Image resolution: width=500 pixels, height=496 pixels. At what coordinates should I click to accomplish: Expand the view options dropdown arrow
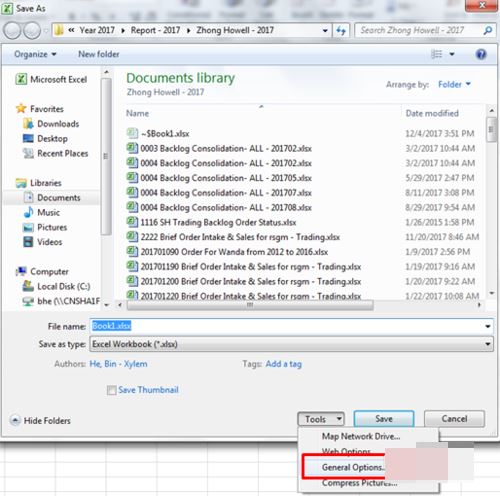pyautogui.click(x=452, y=54)
